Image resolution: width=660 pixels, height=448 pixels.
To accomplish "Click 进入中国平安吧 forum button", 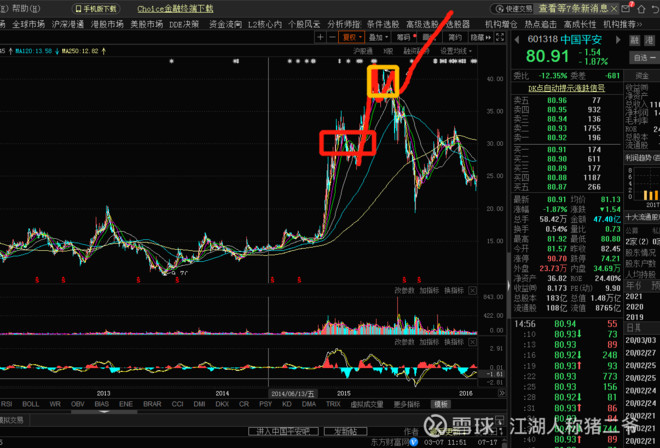I will (x=282, y=431).
